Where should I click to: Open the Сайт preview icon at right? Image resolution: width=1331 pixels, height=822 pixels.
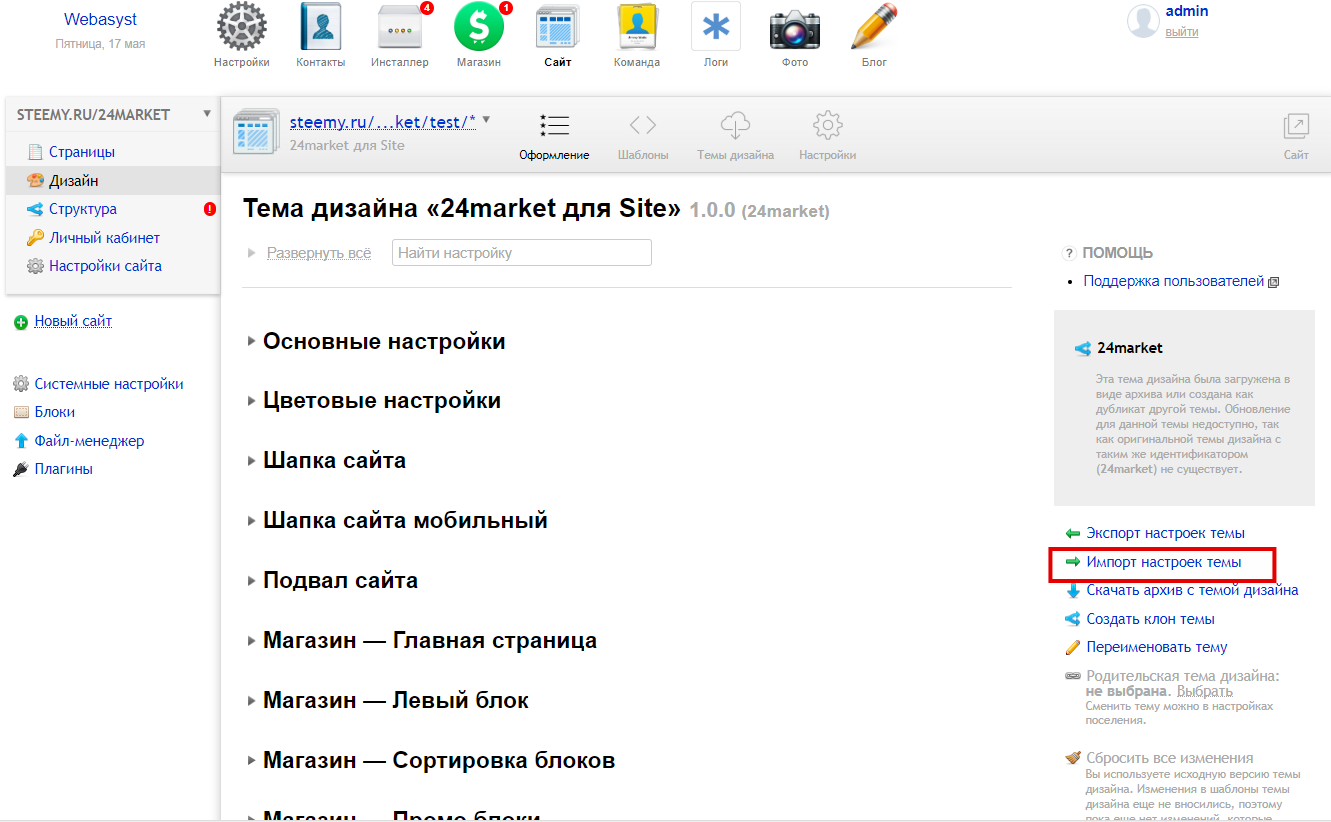click(x=1296, y=126)
